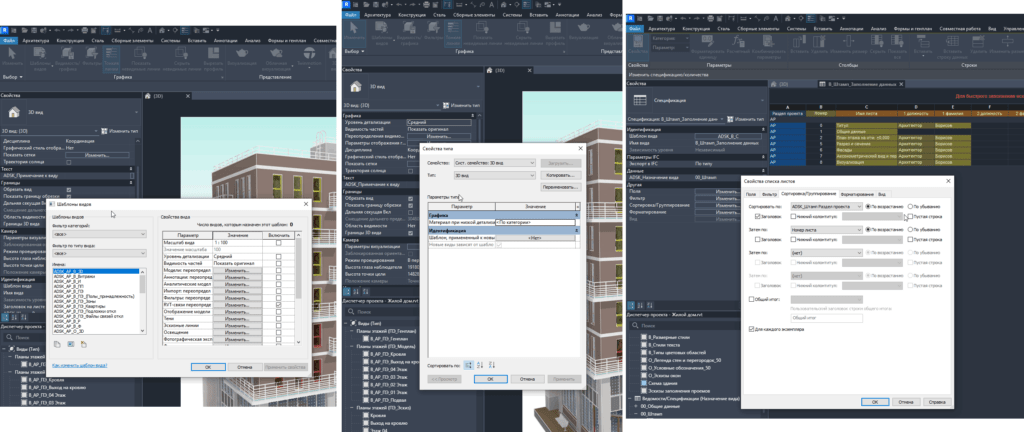Collapse Графика group in Свойства типа table
This screenshot has height=432, width=1024.
pyautogui.click(x=577, y=215)
